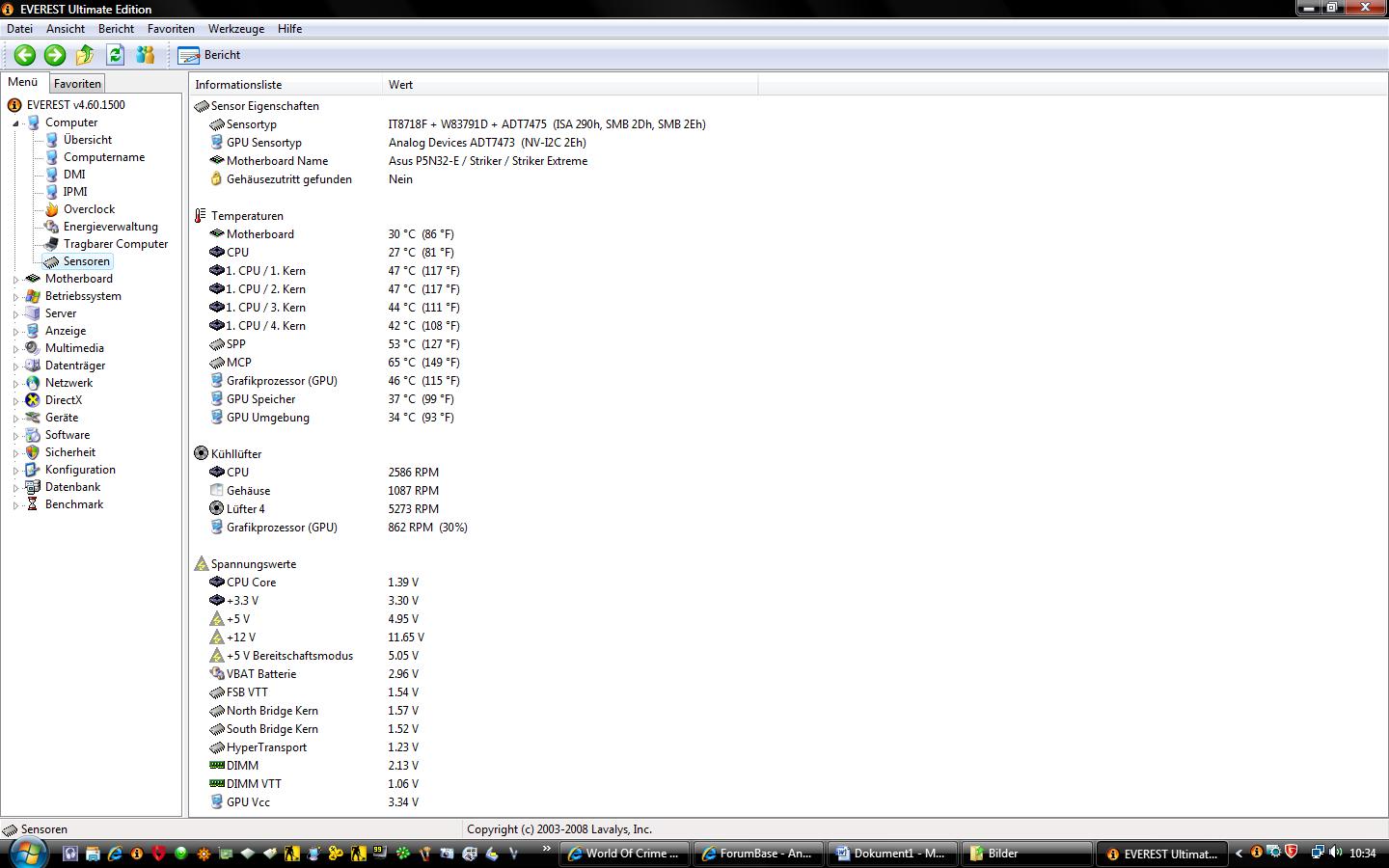Click the Informationsliste column header
The image size is (1389, 868).
tap(286, 85)
